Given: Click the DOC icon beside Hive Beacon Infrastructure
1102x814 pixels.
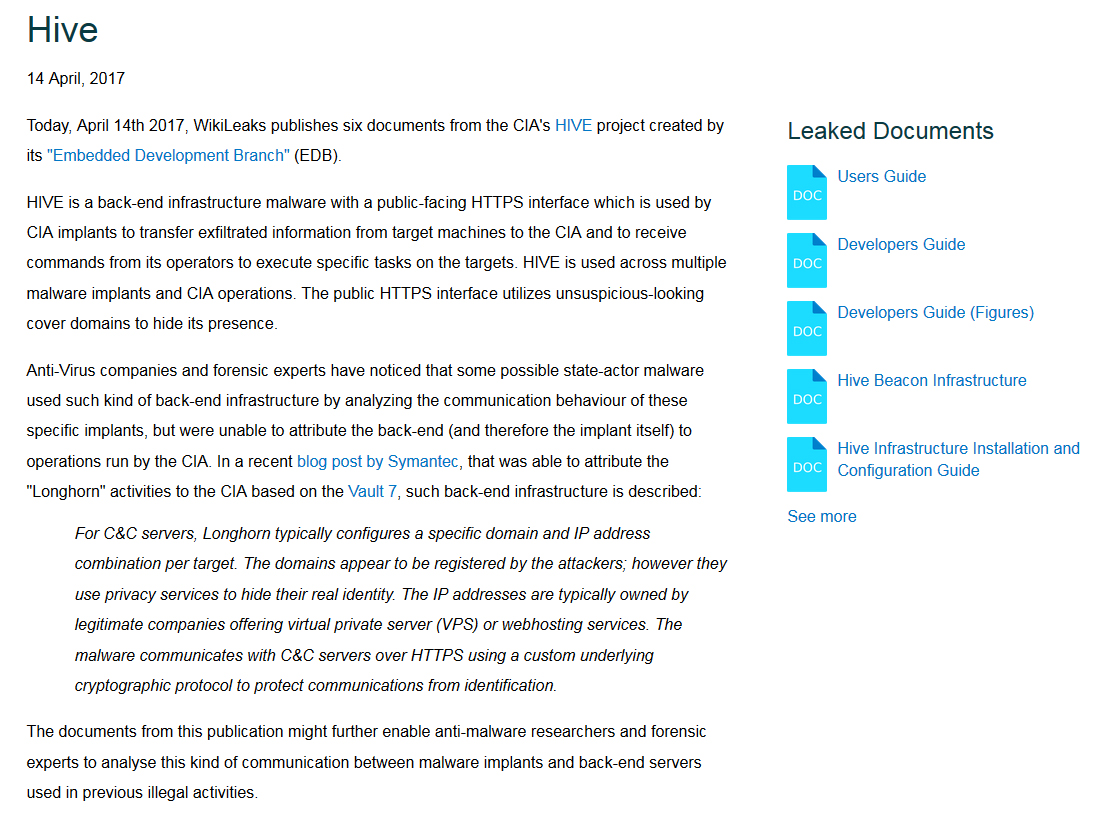Looking at the screenshot, I should click(x=807, y=396).
